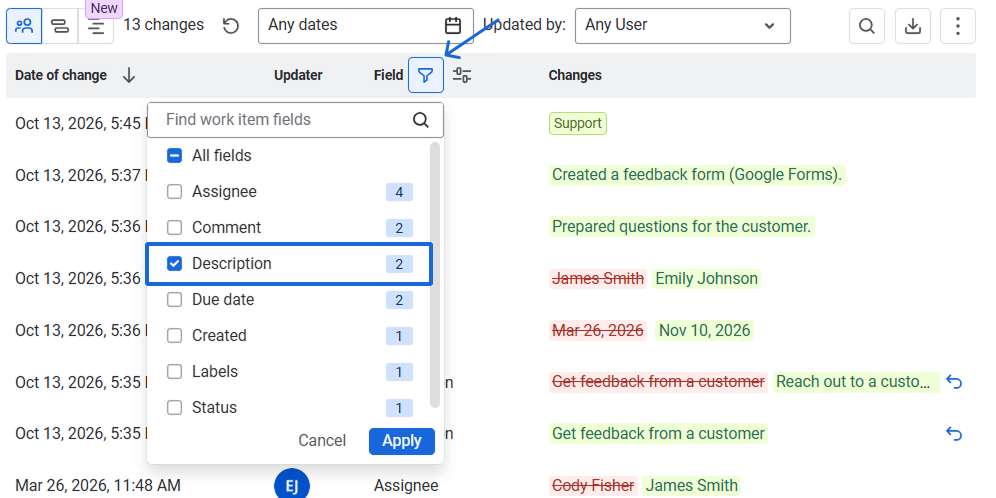Click the Updater column header
The height and width of the screenshot is (498, 996).
tap(298, 75)
